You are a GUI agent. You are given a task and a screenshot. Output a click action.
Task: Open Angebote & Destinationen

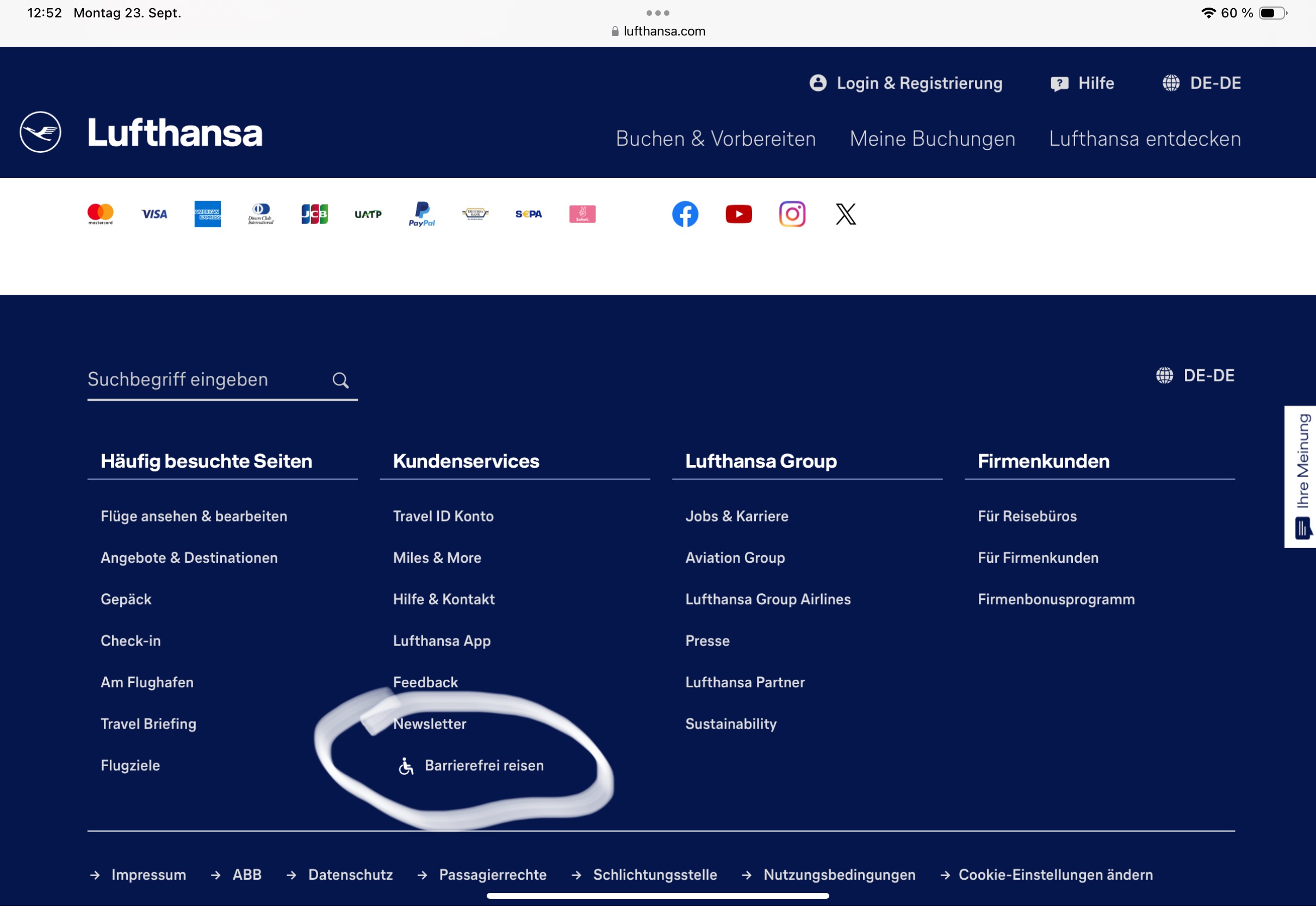189,557
